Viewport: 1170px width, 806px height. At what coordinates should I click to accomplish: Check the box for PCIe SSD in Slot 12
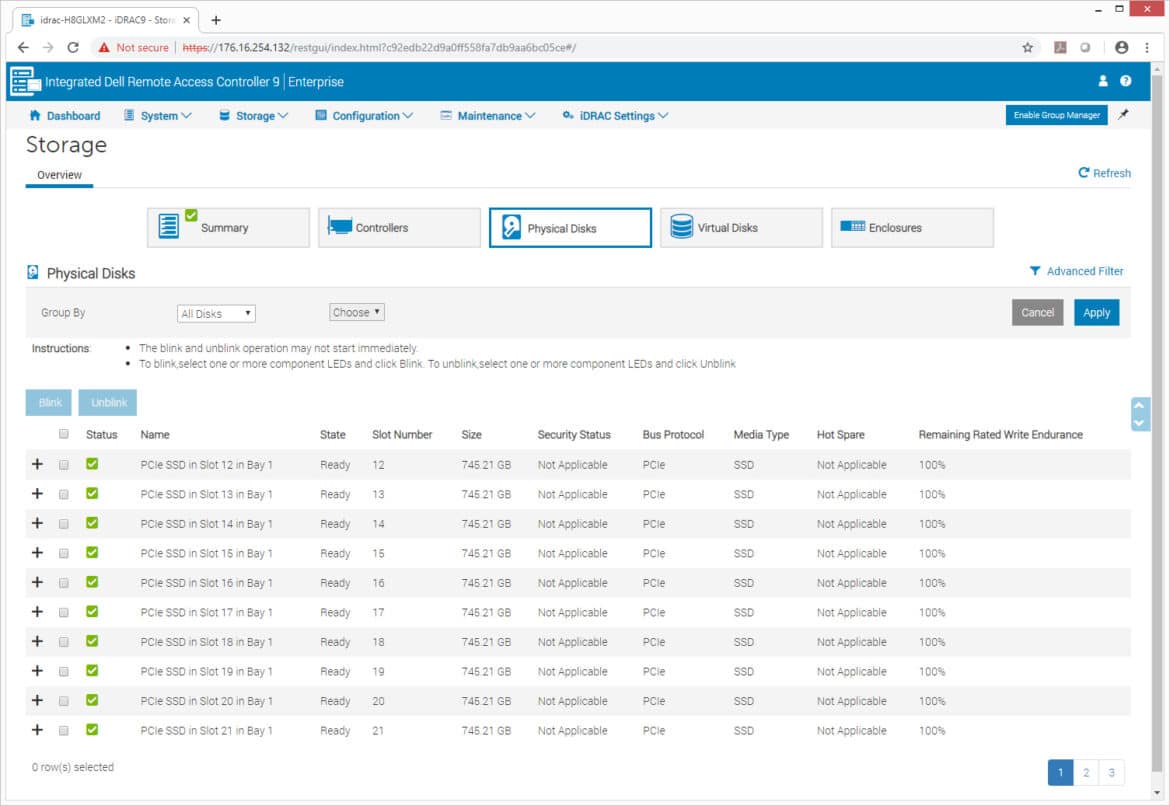[63, 465]
